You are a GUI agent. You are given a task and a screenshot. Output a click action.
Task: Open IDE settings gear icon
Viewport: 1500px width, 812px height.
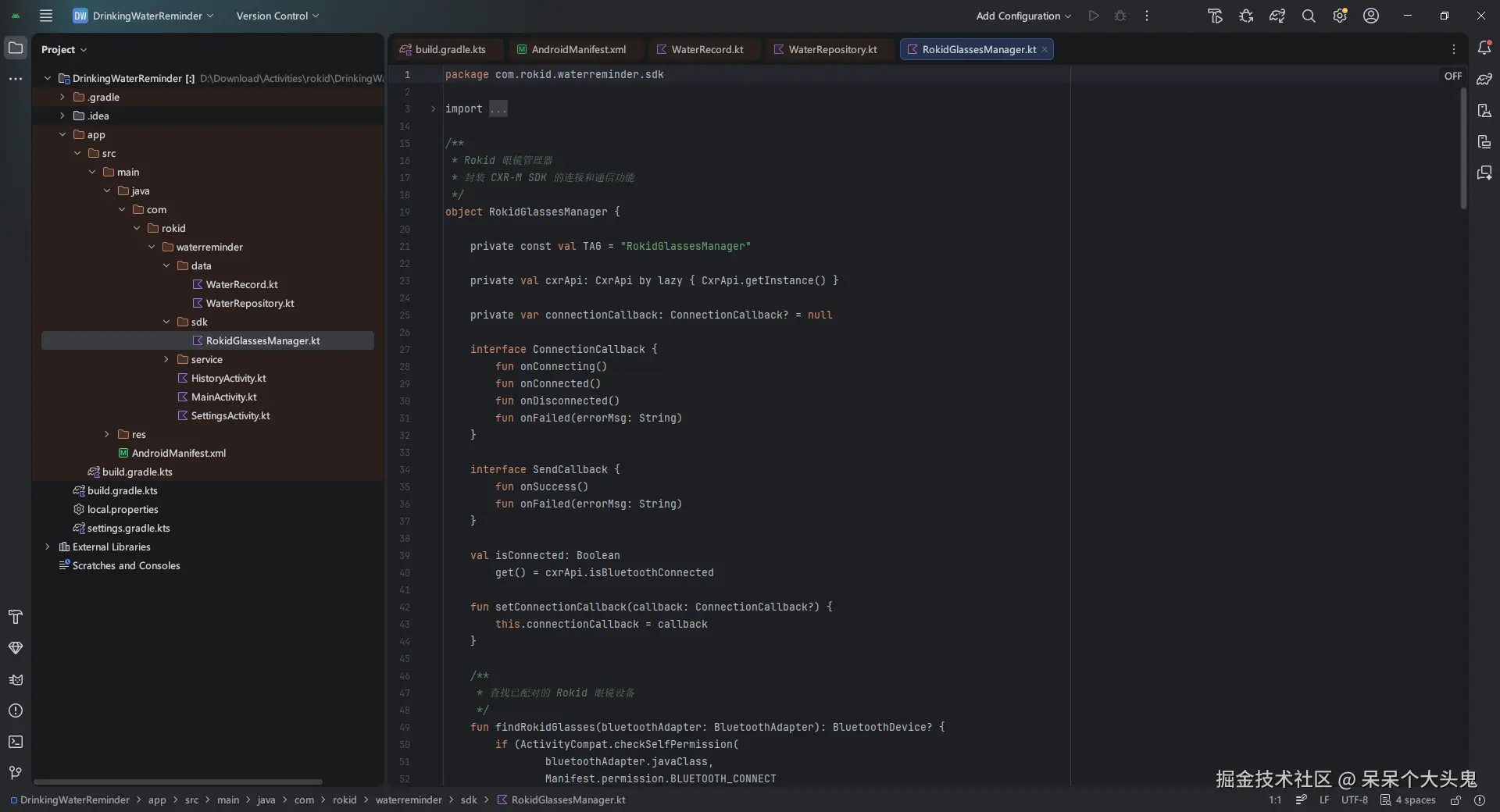1339,16
